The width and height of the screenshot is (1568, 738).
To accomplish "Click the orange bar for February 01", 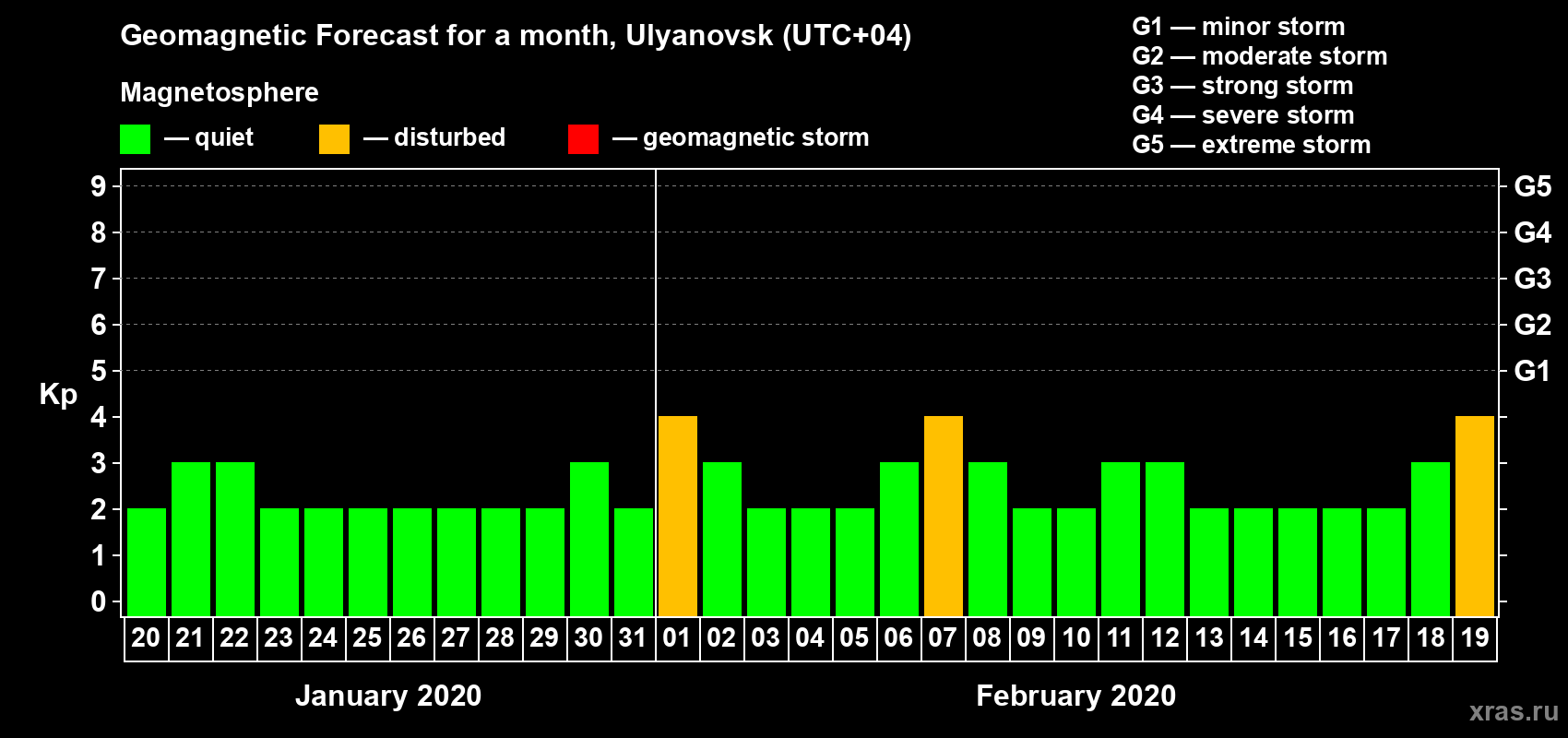I will [x=678, y=517].
